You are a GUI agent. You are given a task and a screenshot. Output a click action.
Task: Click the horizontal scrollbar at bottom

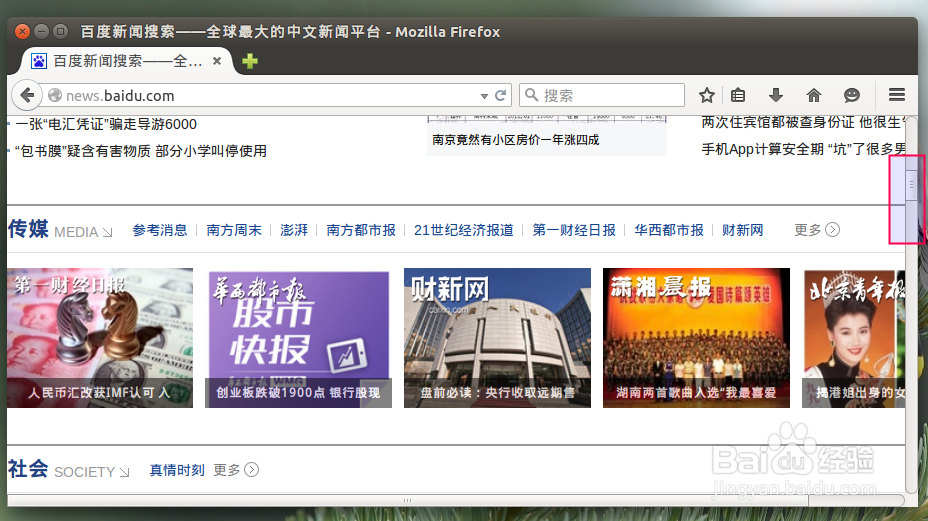point(408,501)
